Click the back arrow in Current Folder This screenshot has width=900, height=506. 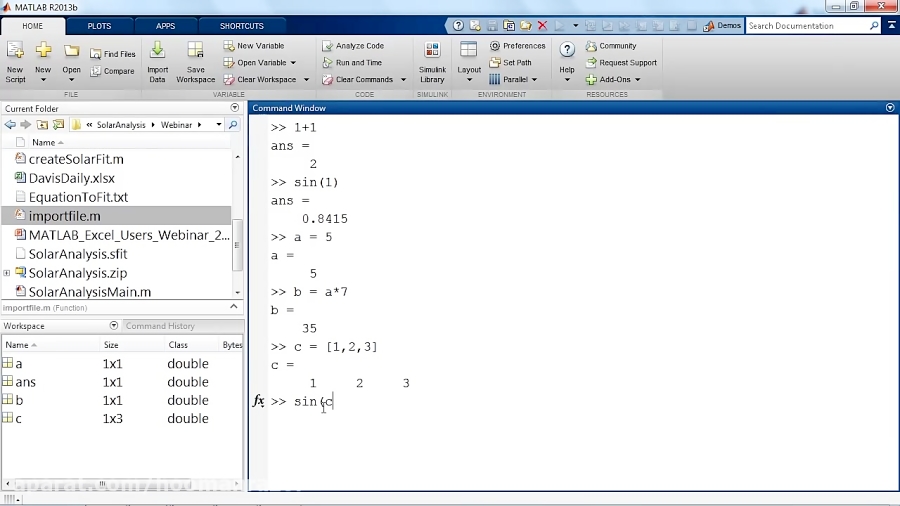(x=10, y=124)
